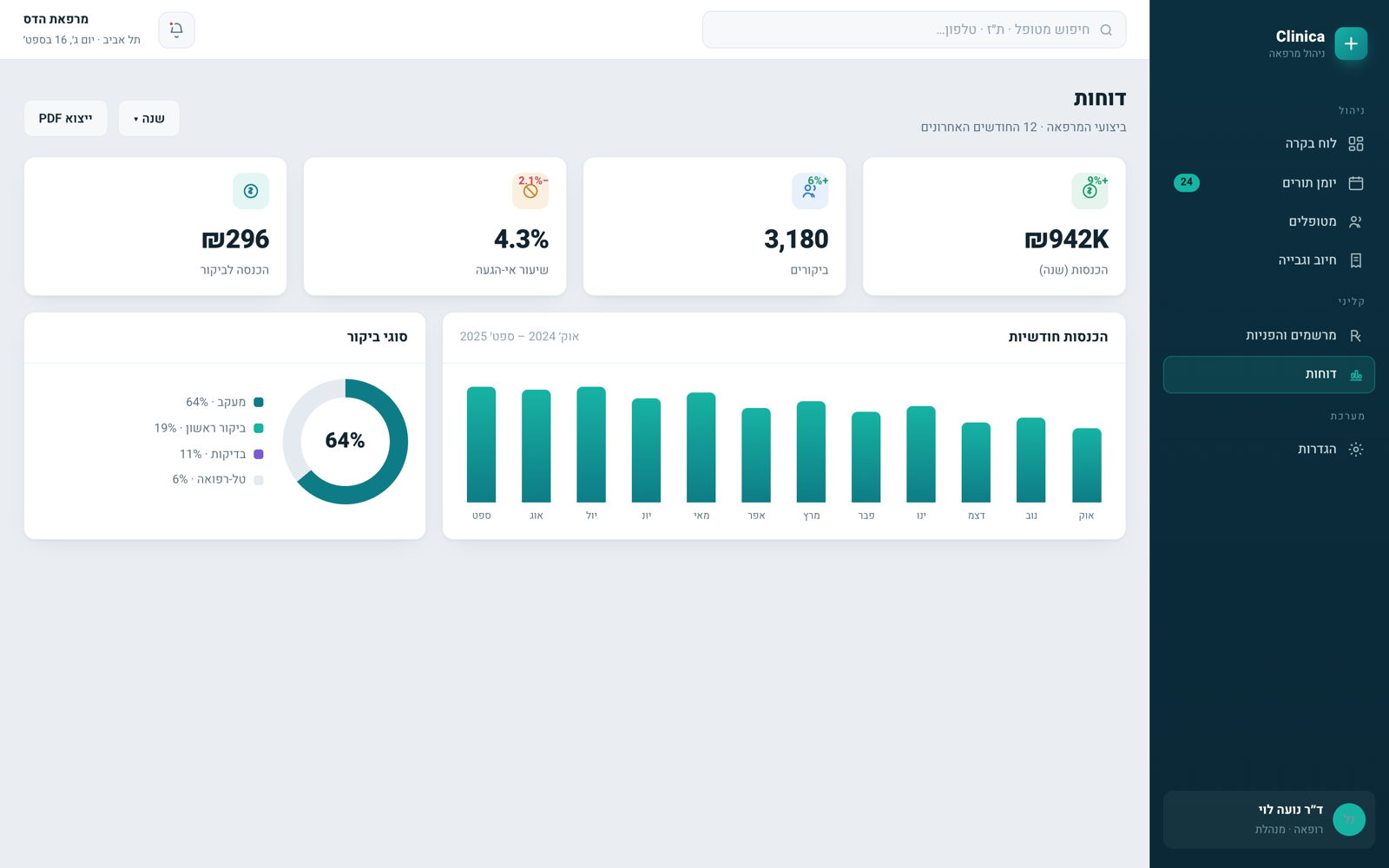Click the מרפאת הדס clinic name
The height and width of the screenshot is (868, 1389).
click(x=56, y=19)
